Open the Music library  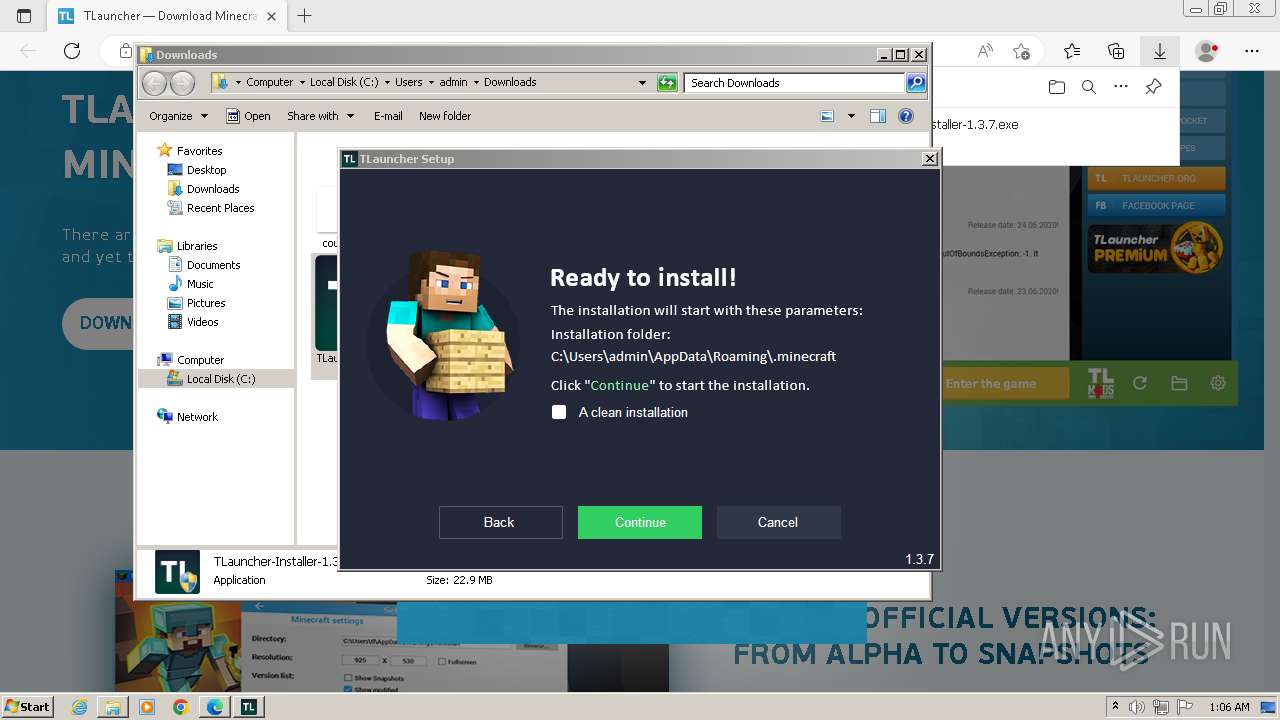[x=200, y=284]
